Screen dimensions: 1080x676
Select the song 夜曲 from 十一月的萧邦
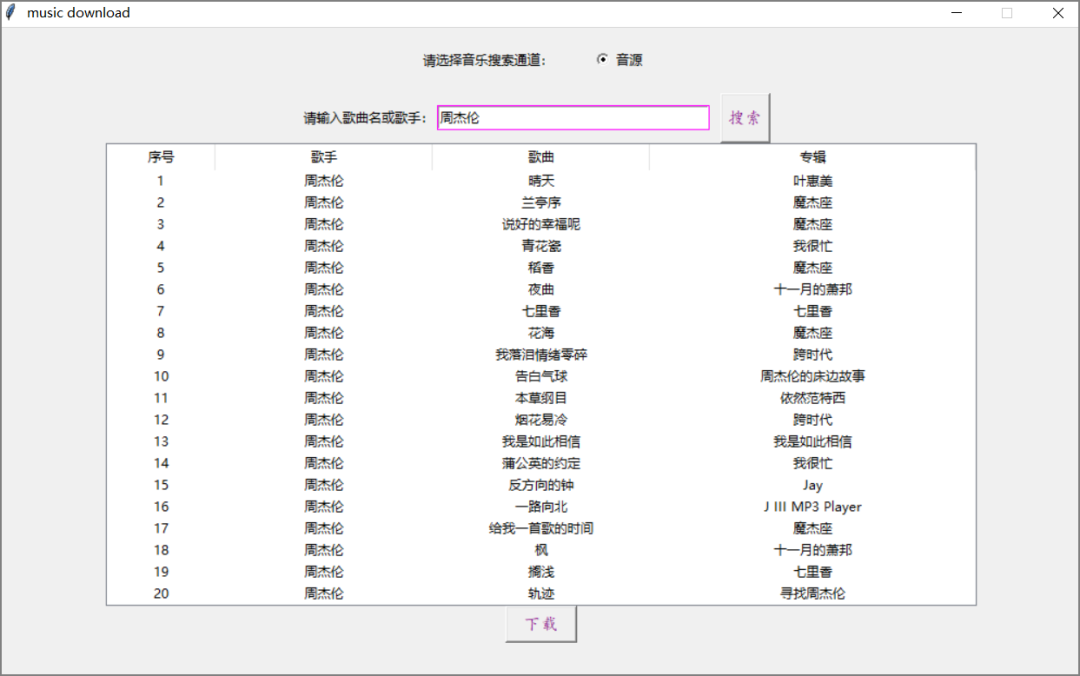tap(540, 289)
